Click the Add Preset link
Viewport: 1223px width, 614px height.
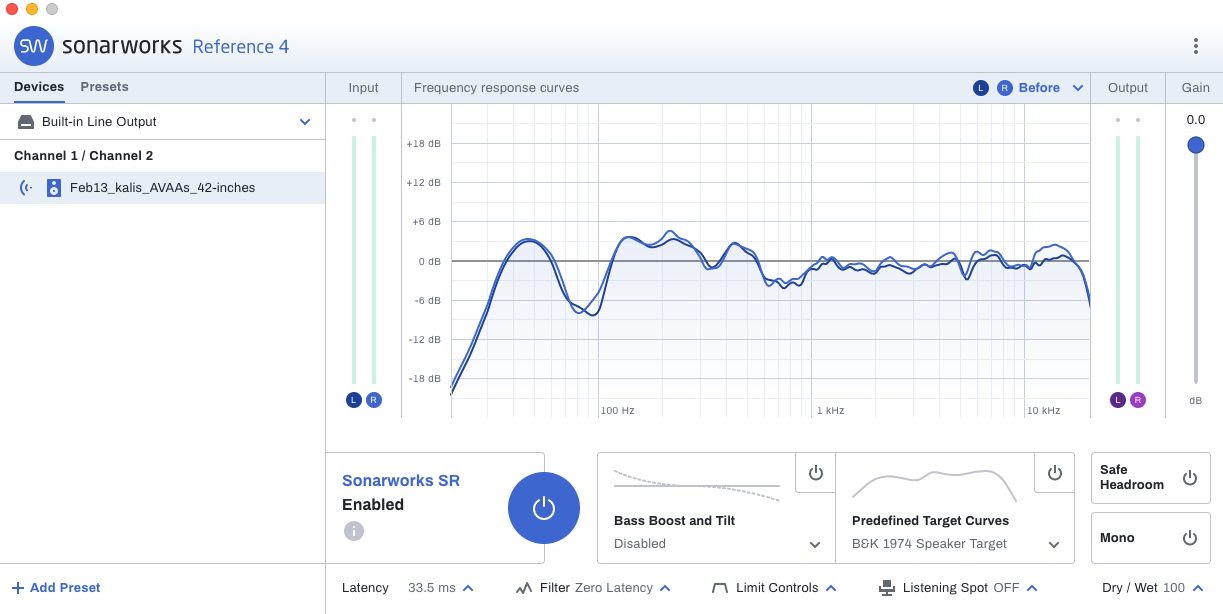coord(56,588)
